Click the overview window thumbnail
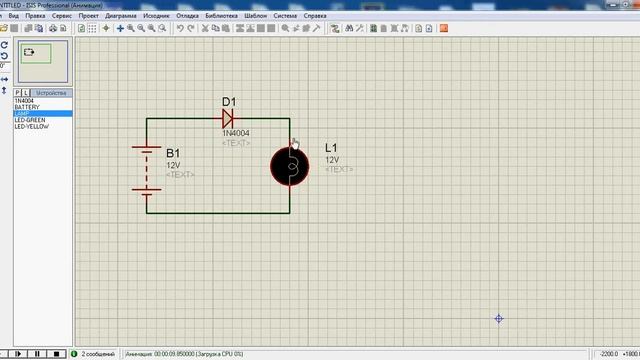The width and height of the screenshot is (640, 360). (x=43, y=61)
